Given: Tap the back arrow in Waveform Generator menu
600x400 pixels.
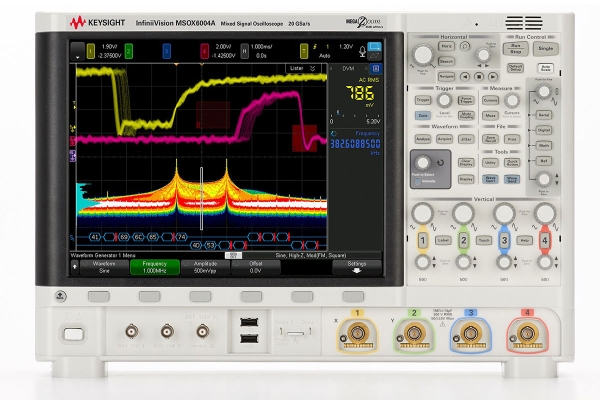Looking at the screenshot, I should click(75, 267).
